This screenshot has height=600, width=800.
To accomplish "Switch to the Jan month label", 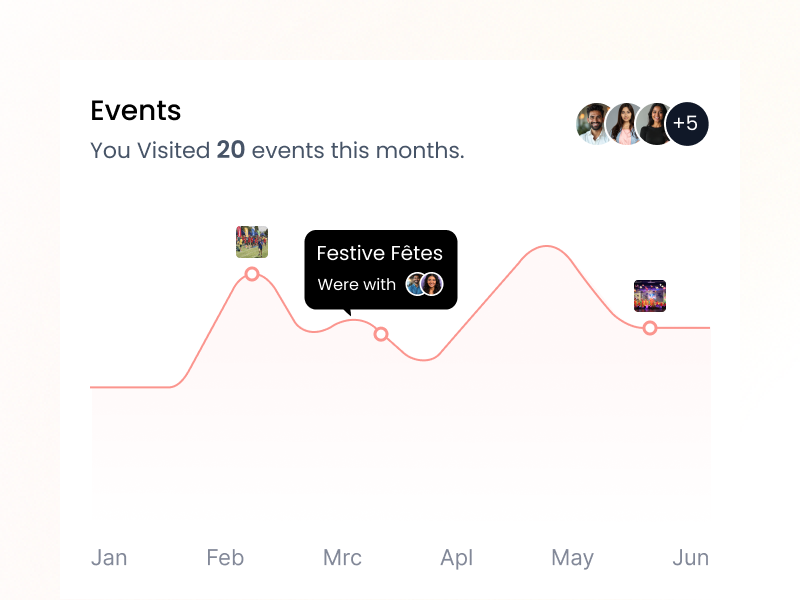I will coord(109,558).
